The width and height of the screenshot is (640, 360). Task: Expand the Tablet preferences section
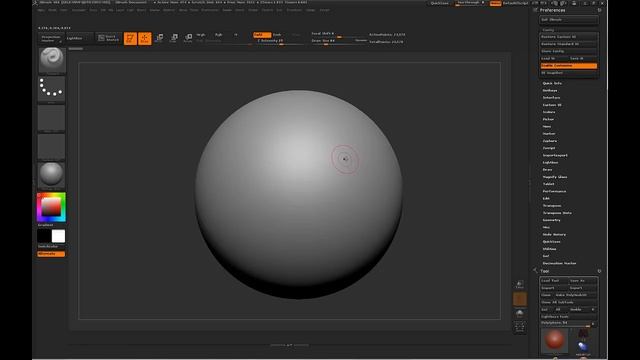[x=549, y=184]
